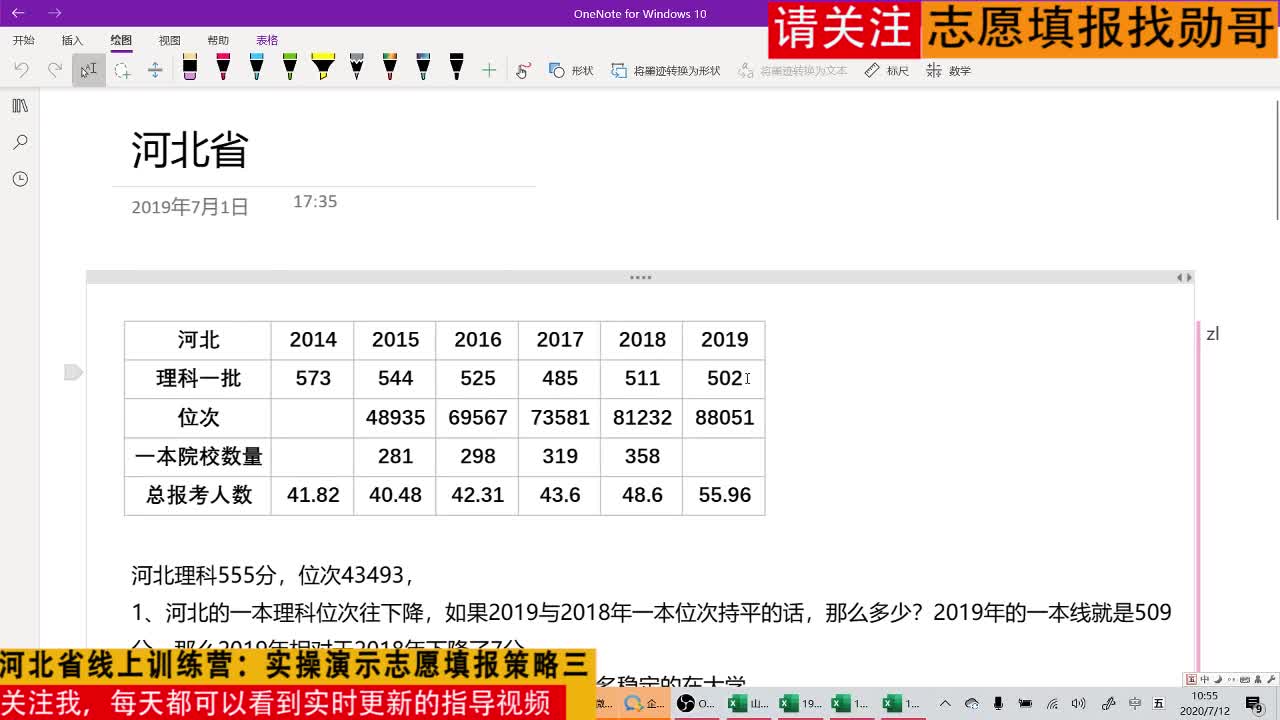Choose the Lasso Select tool

click(x=122, y=70)
